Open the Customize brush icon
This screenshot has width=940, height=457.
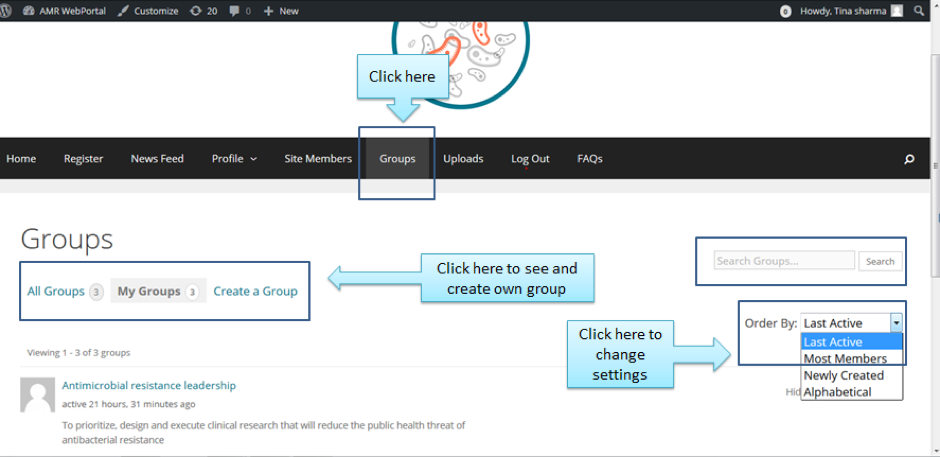click(x=122, y=10)
